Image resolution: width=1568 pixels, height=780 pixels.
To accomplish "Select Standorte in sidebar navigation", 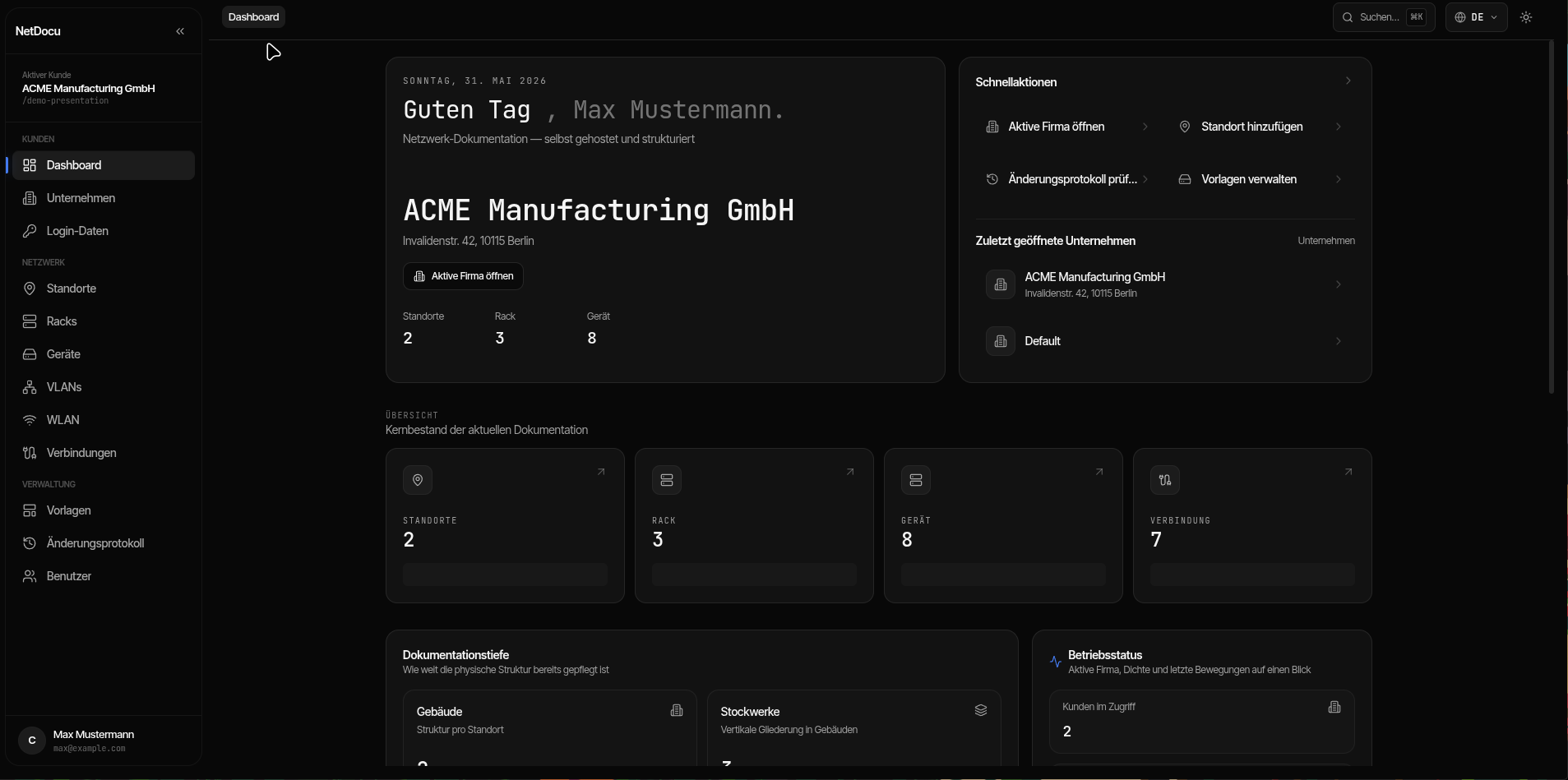I will click(x=104, y=288).
